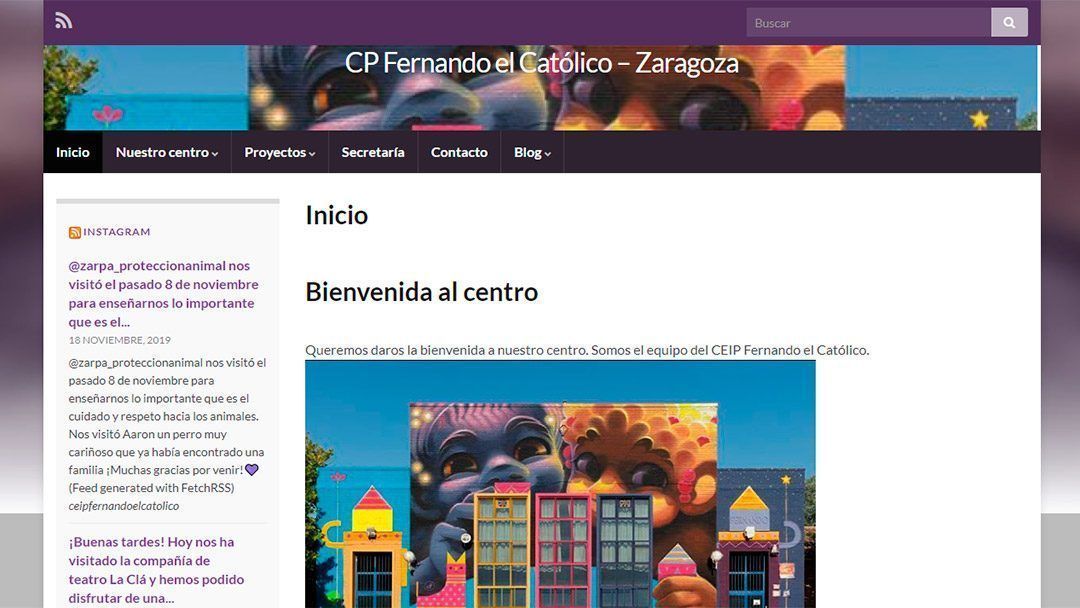Select the Inicio page heading

point(337,215)
